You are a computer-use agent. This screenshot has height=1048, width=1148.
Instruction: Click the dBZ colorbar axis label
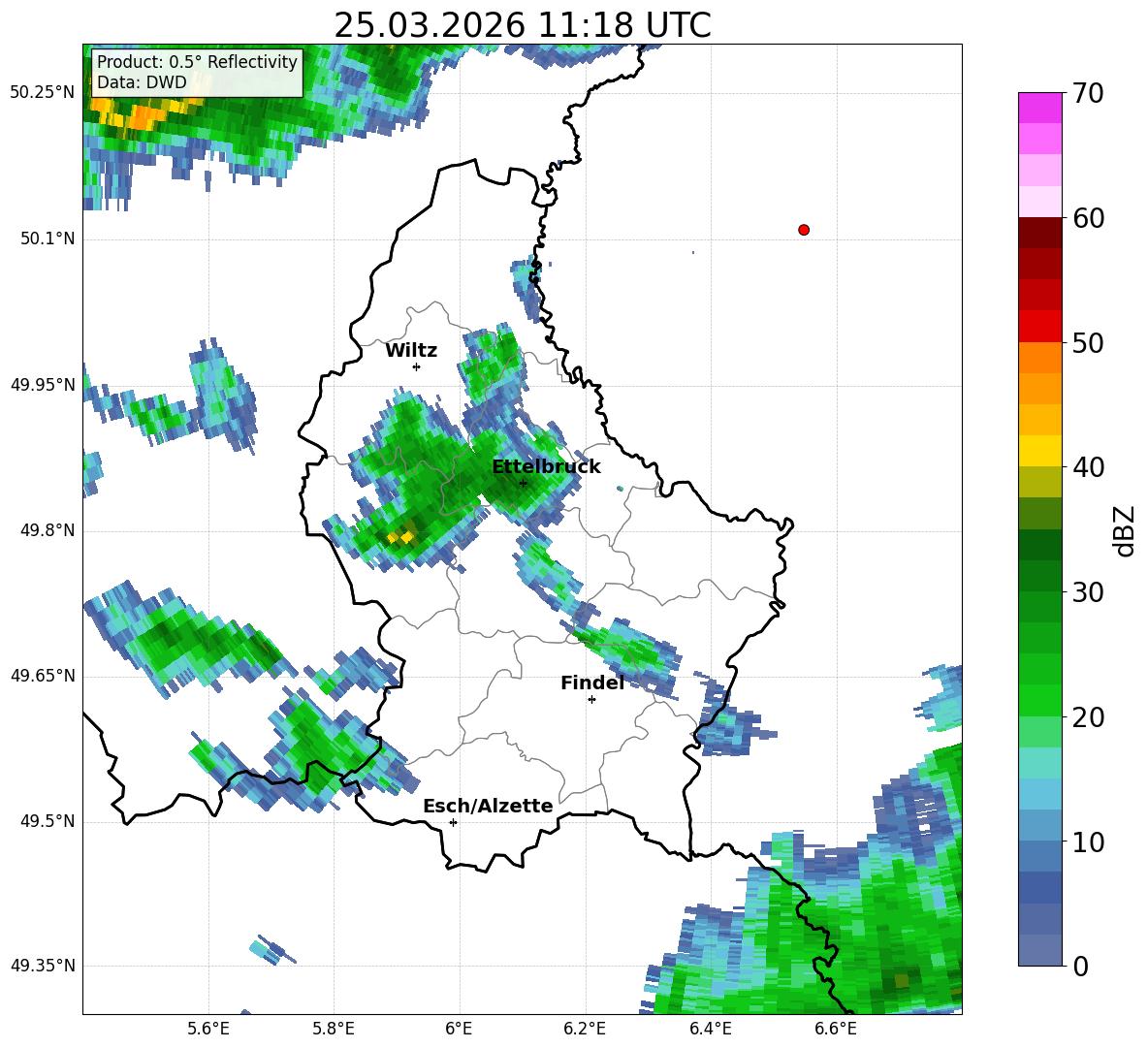pyautogui.click(x=1124, y=531)
